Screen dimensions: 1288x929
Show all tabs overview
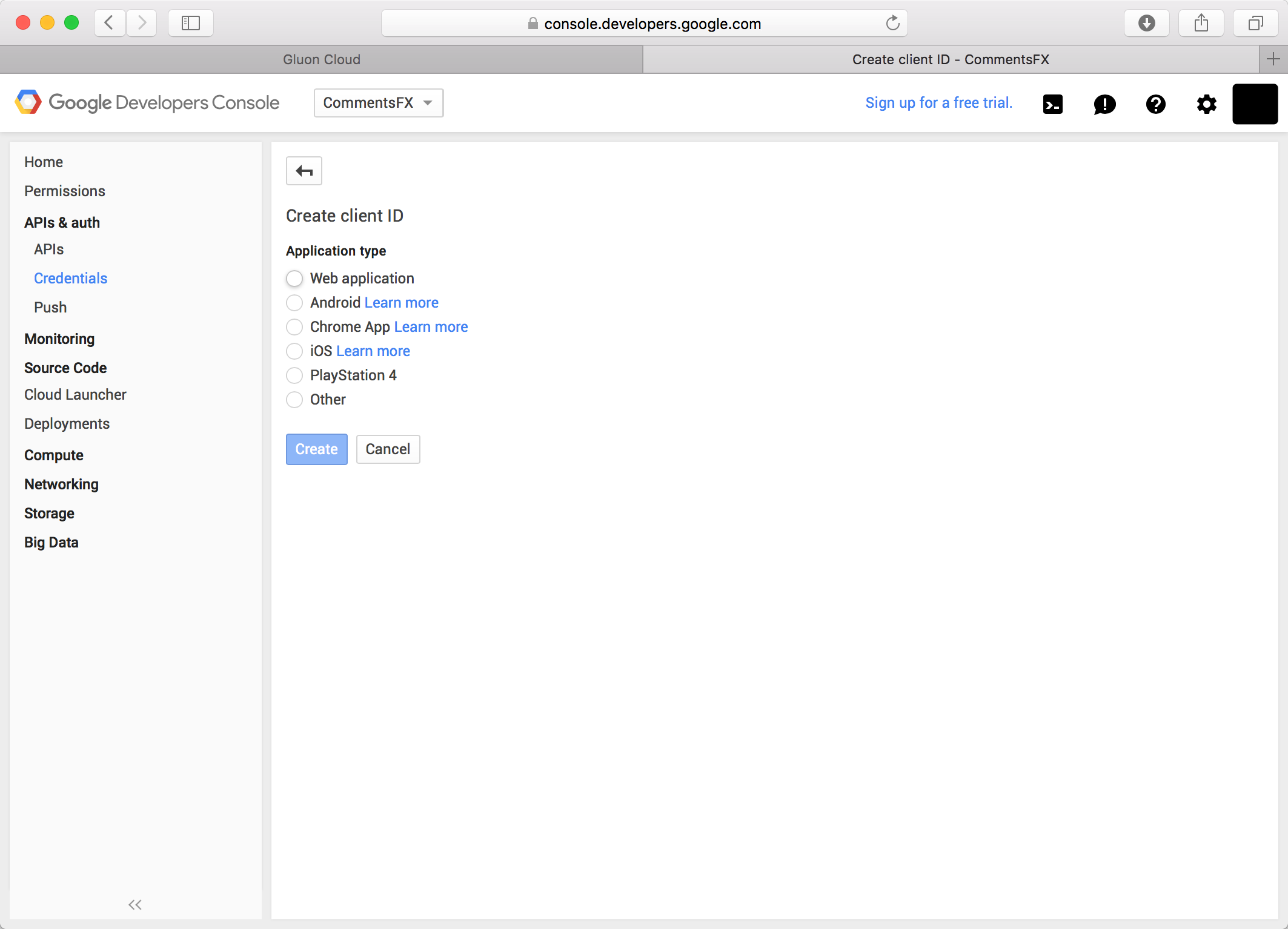[x=1255, y=23]
